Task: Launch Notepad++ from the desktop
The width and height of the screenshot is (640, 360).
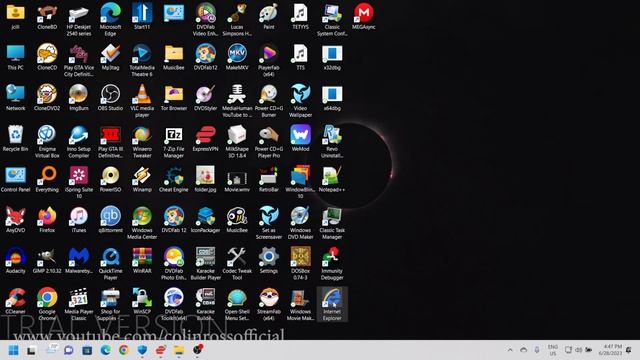Action: click(332, 180)
